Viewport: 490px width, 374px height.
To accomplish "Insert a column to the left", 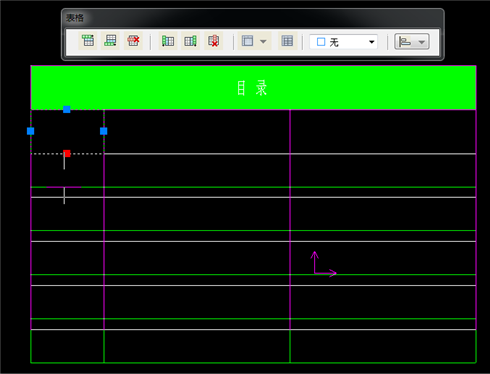I will point(168,41).
